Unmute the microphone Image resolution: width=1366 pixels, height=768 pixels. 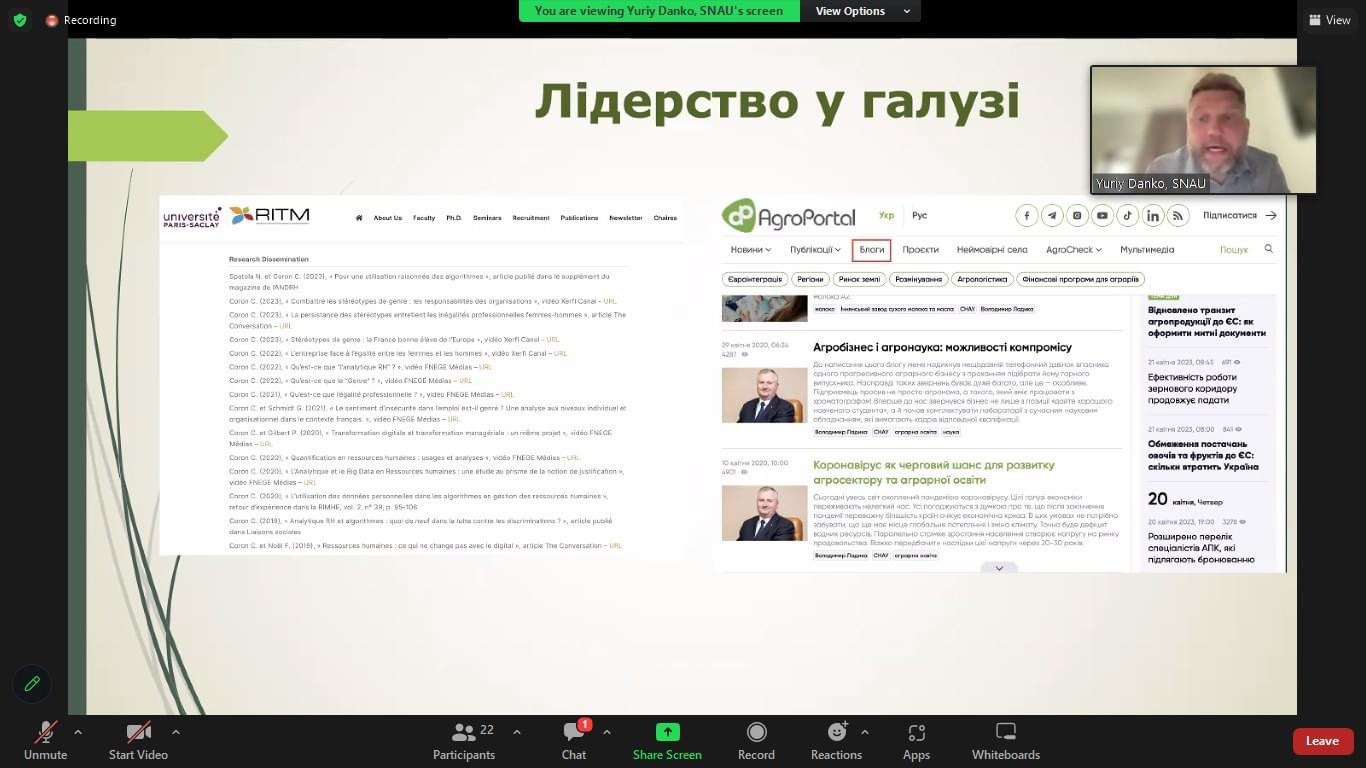(45, 741)
